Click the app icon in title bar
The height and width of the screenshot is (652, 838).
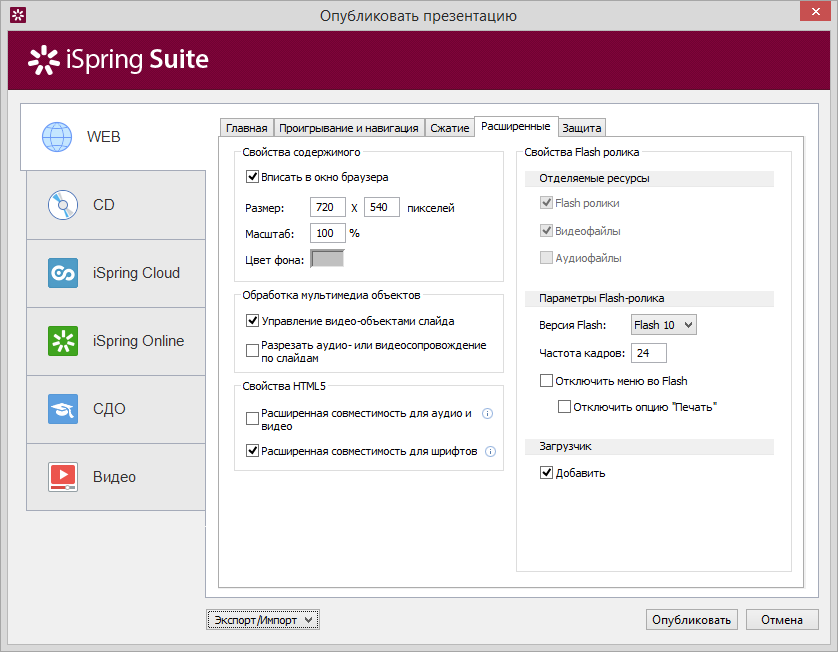click(18, 15)
